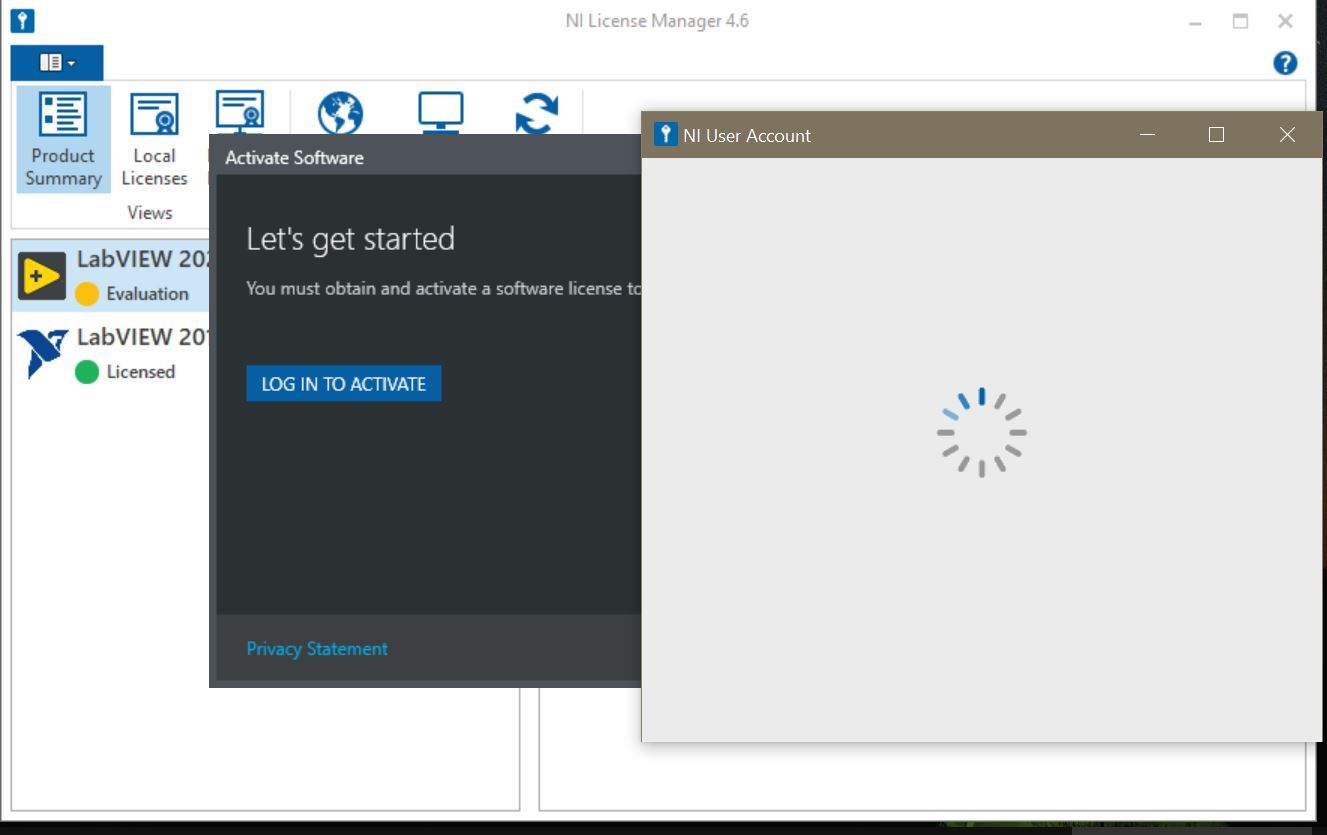Click the yellow LabVIEW arrow product icon
This screenshot has height=835, width=1327.
(41, 272)
